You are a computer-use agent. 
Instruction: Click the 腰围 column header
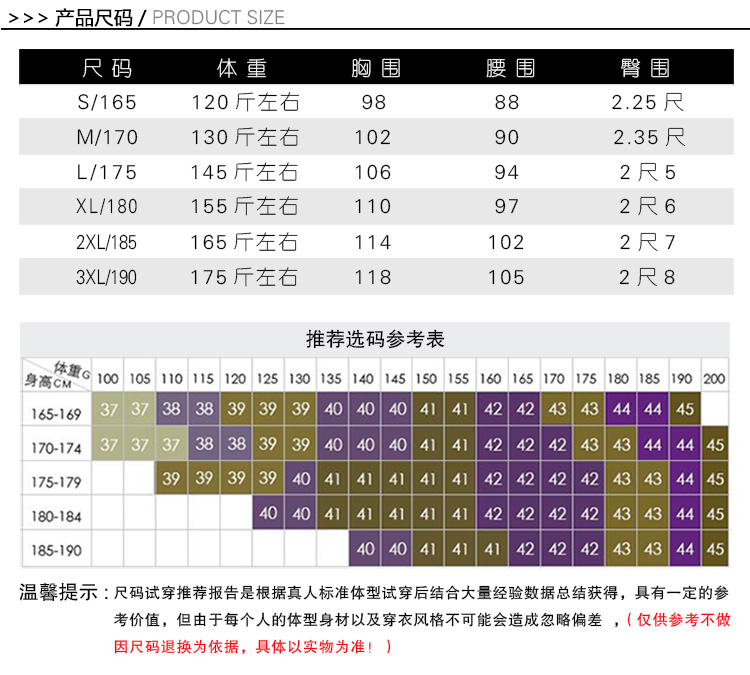[510, 68]
